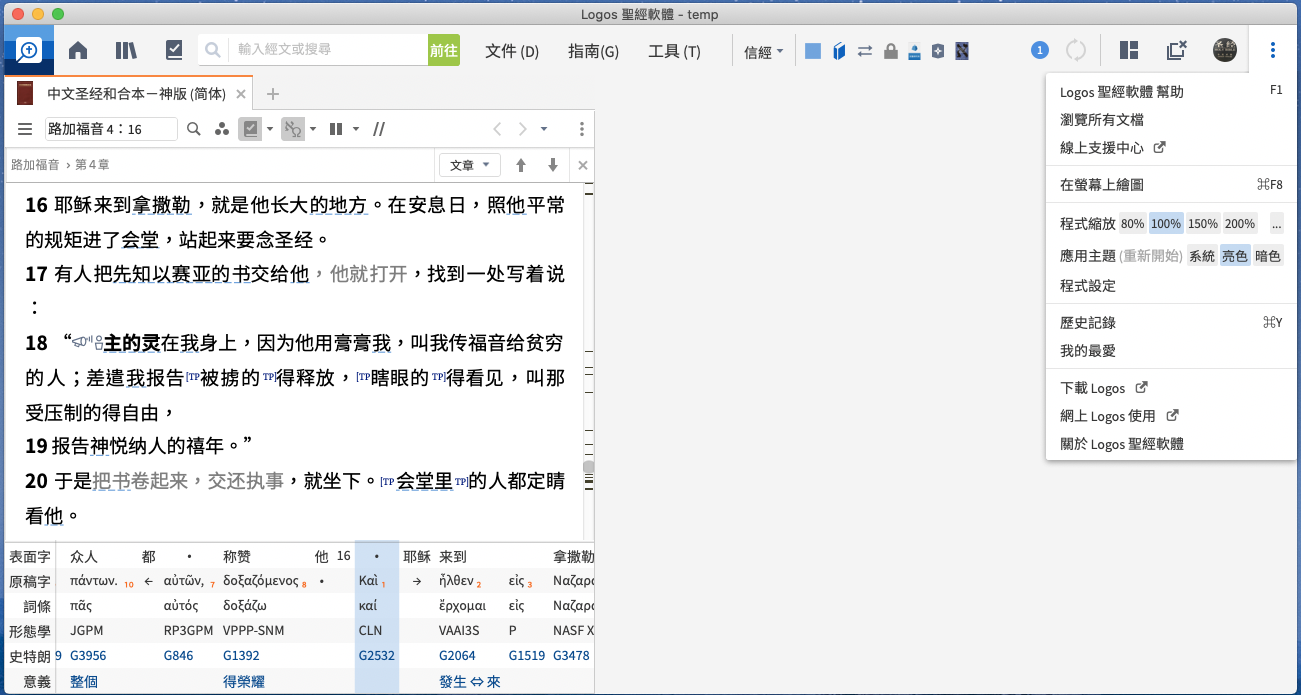Click the Logos search logo icon
The image size is (1301, 695).
pos(28,51)
